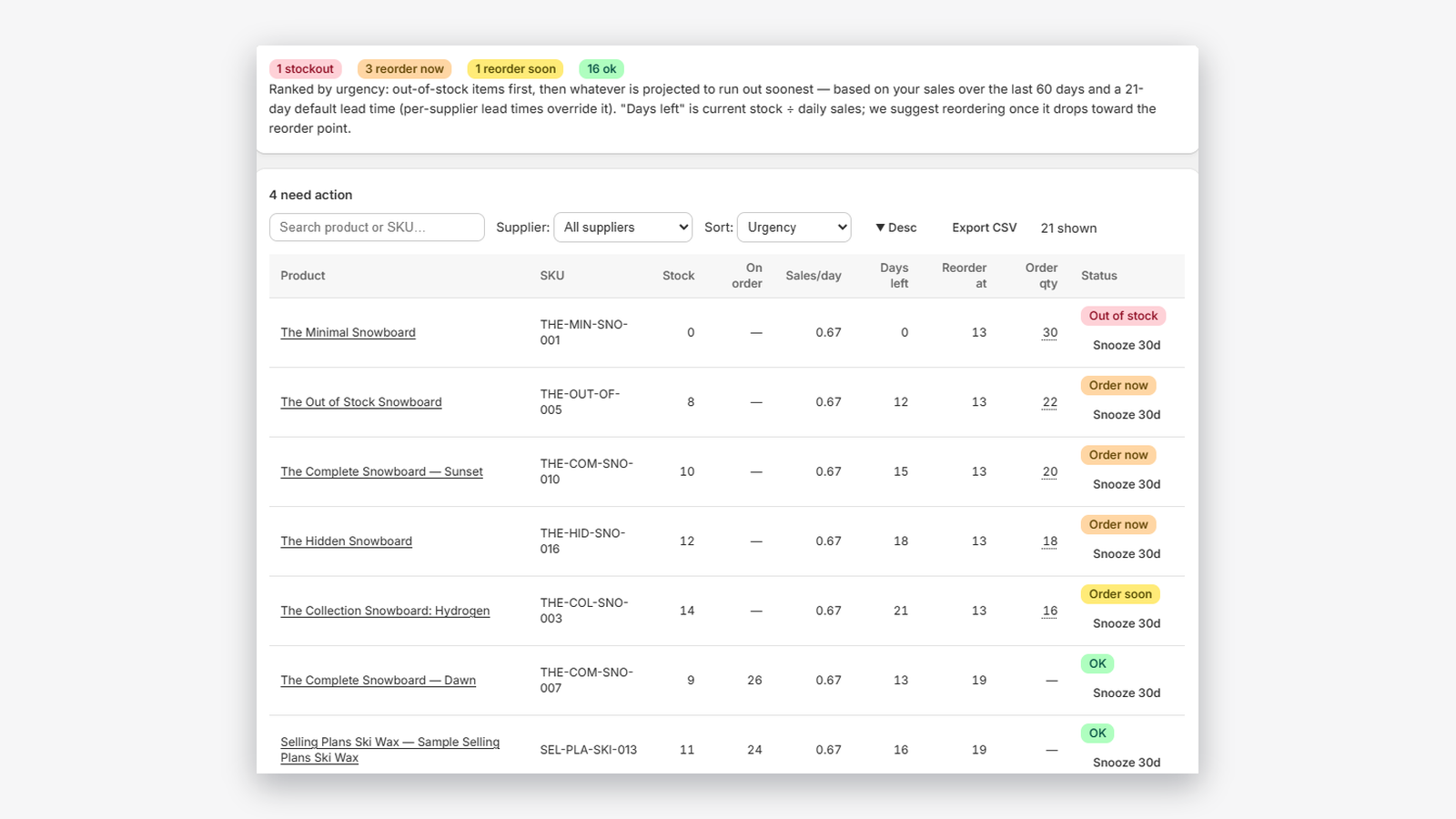Toggle the Desc sort direction arrow
Image resolution: width=1456 pixels, height=819 pixels.
pyautogui.click(x=895, y=227)
